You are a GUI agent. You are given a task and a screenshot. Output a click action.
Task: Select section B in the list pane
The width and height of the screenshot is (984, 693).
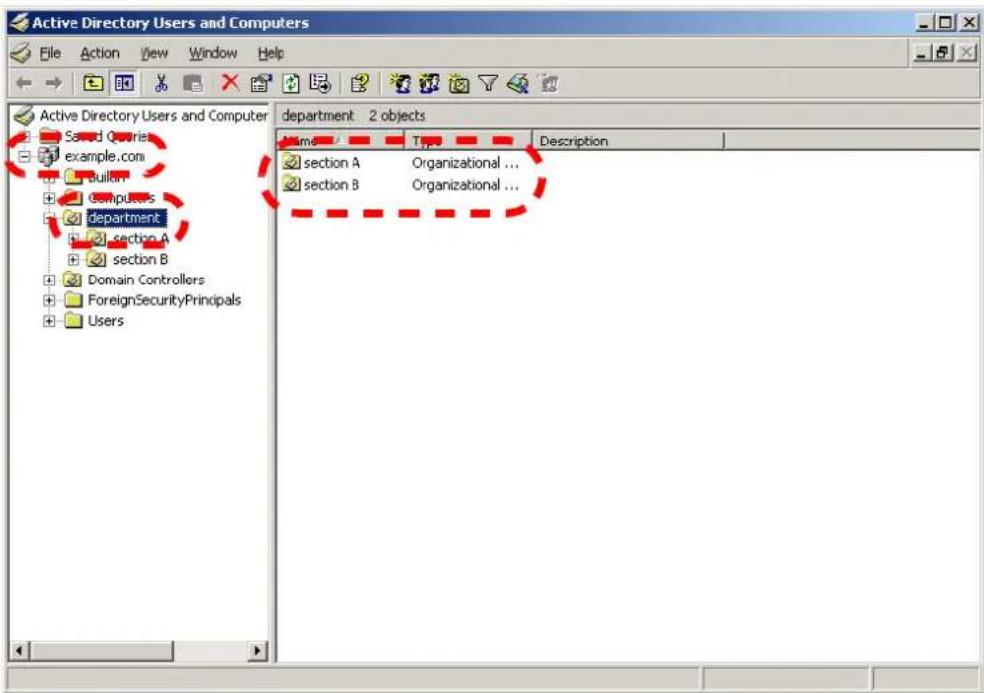[x=331, y=185]
